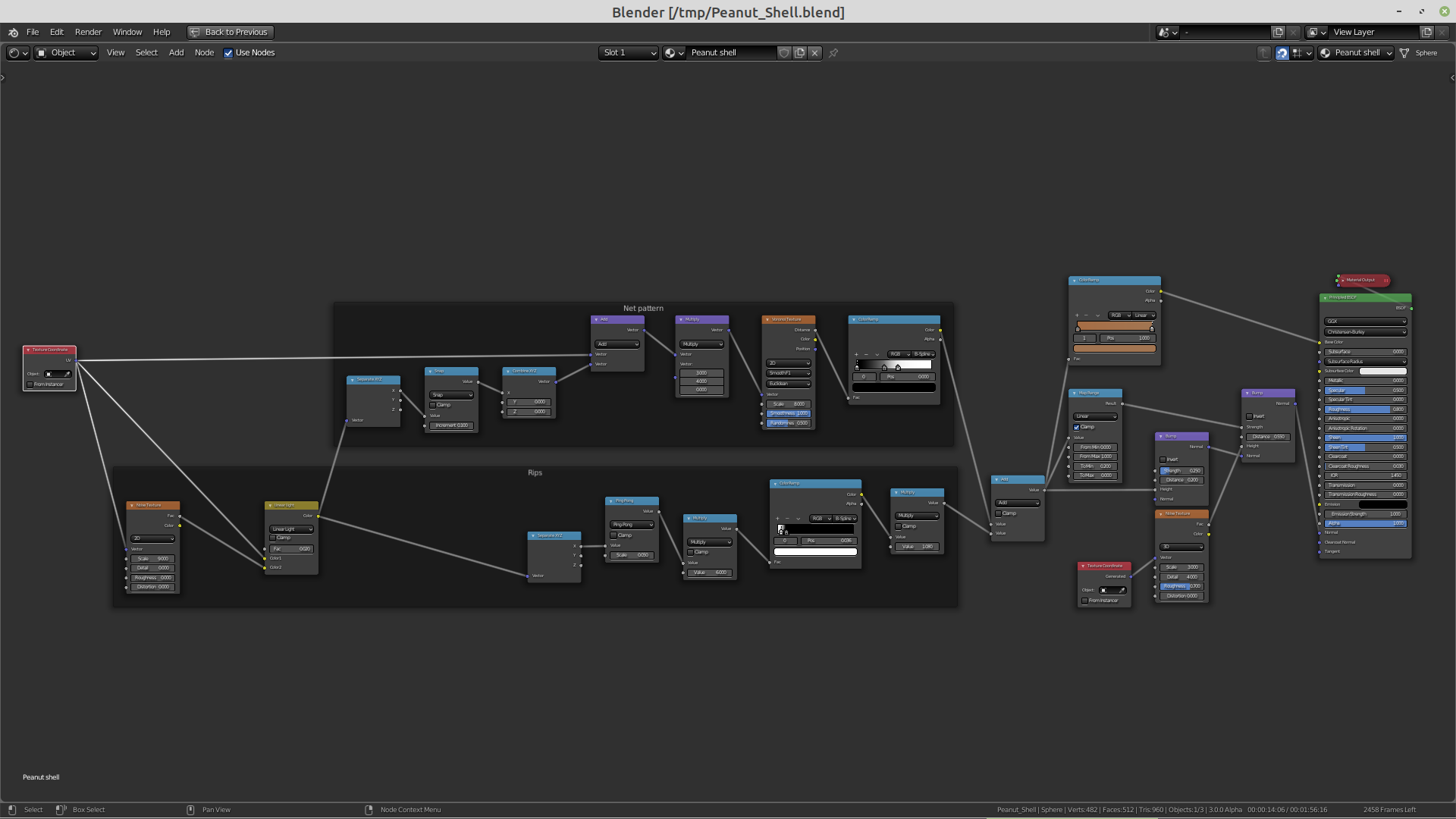Toggle the snap magnet icon
The width and height of the screenshot is (1456, 819).
pyautogui.click(x=1282, y=53)
